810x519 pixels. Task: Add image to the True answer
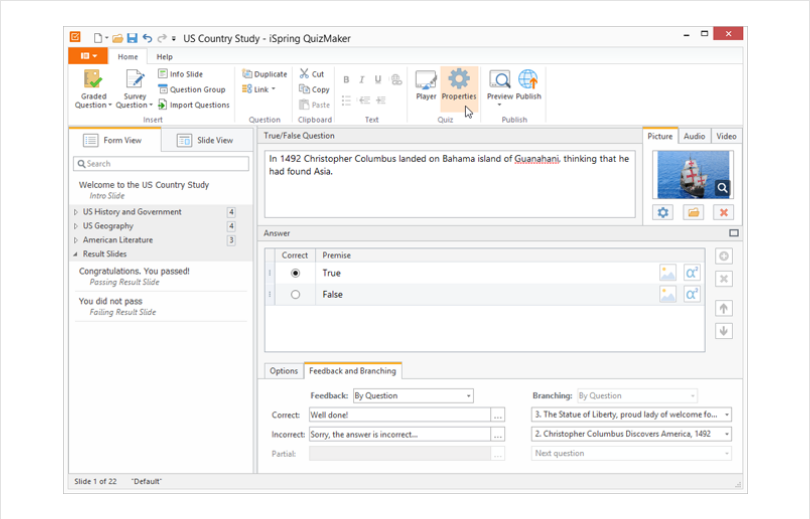point(668,272)
